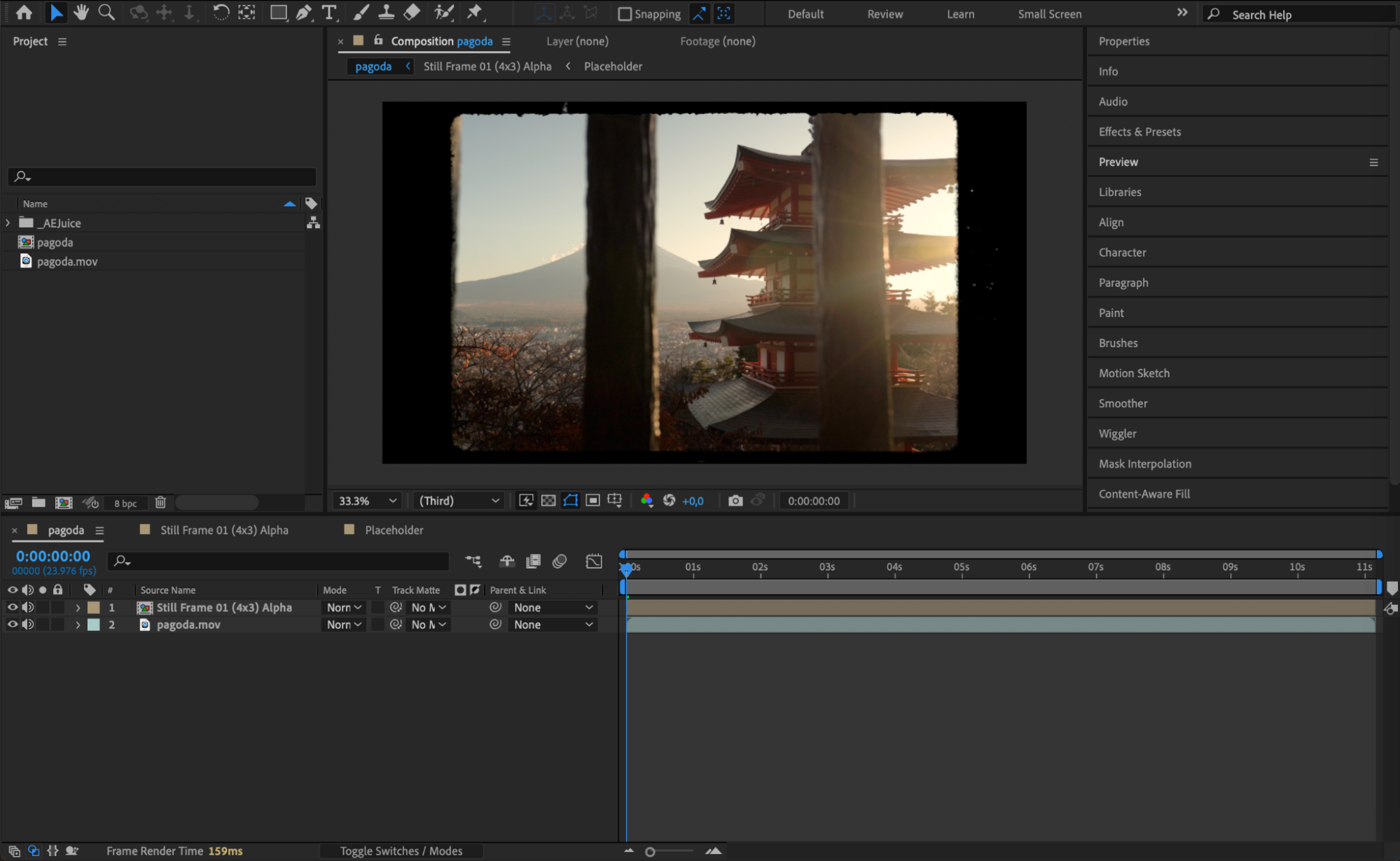The width and height of the screenshot is (1400, 861).
Task: Click the tan label color of layer 1
Action: coord(93,608)
